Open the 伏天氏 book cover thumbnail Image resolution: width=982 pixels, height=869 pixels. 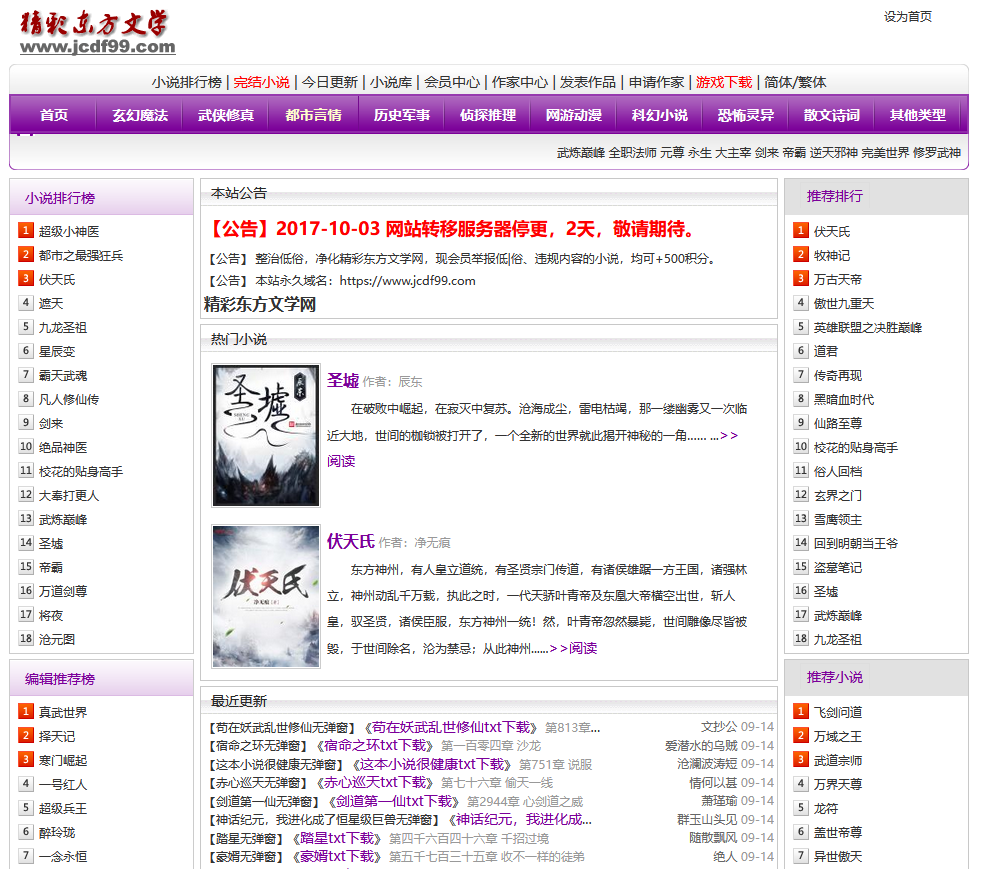tap(266, 596)
